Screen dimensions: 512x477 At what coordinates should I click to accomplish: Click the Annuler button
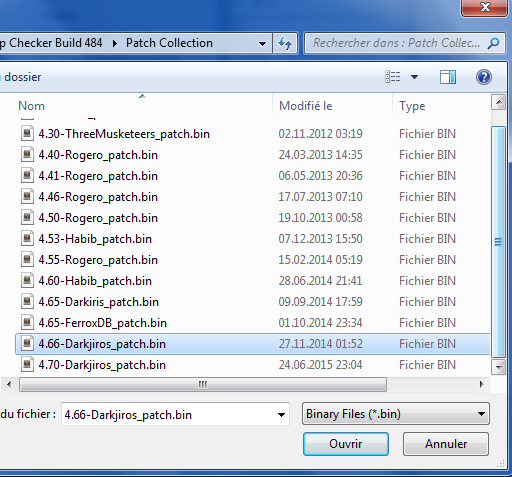[x=446, y=444]
